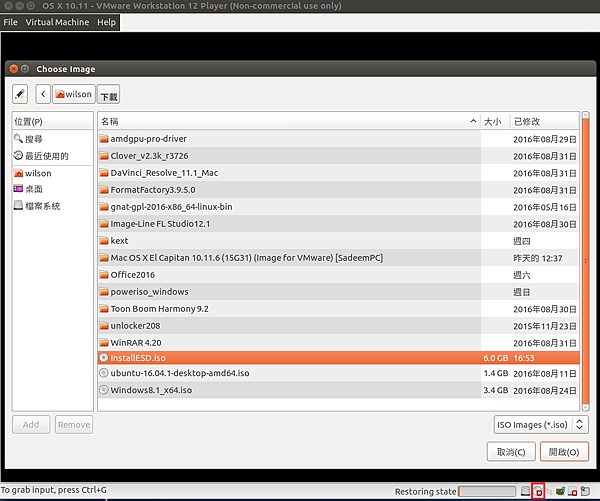Close the Choose Image dialog

[x=14, y=69]
